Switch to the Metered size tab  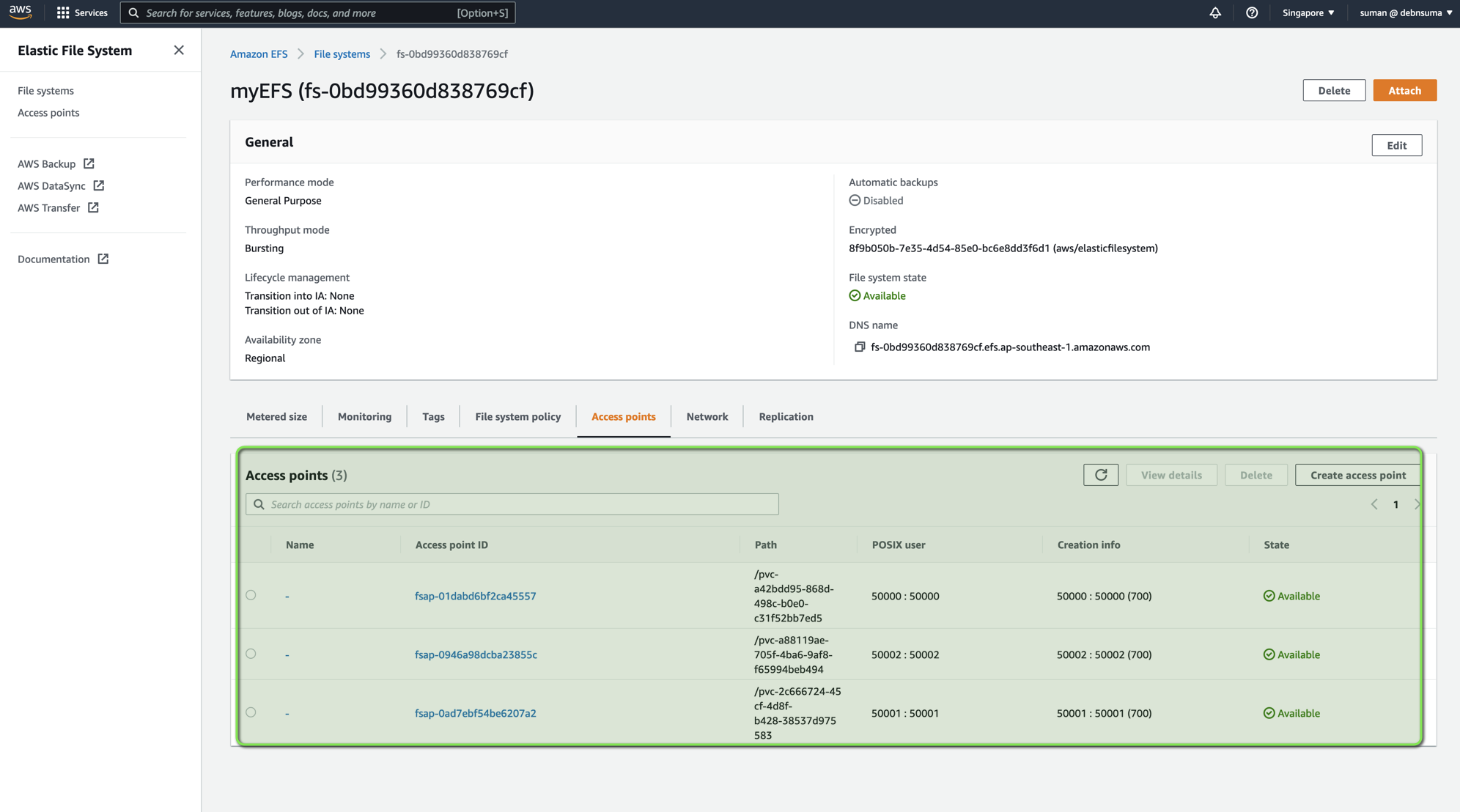(276, 416)
